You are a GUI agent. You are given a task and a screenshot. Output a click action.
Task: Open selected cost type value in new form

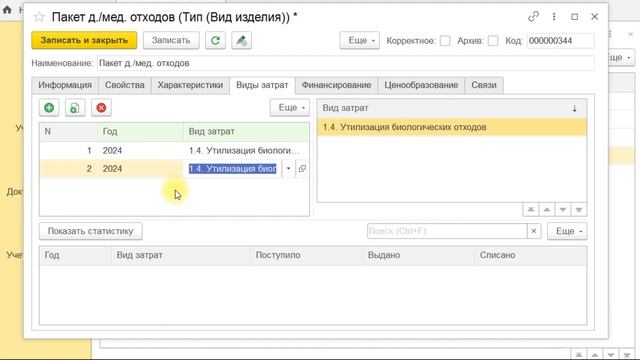(302, 169)
